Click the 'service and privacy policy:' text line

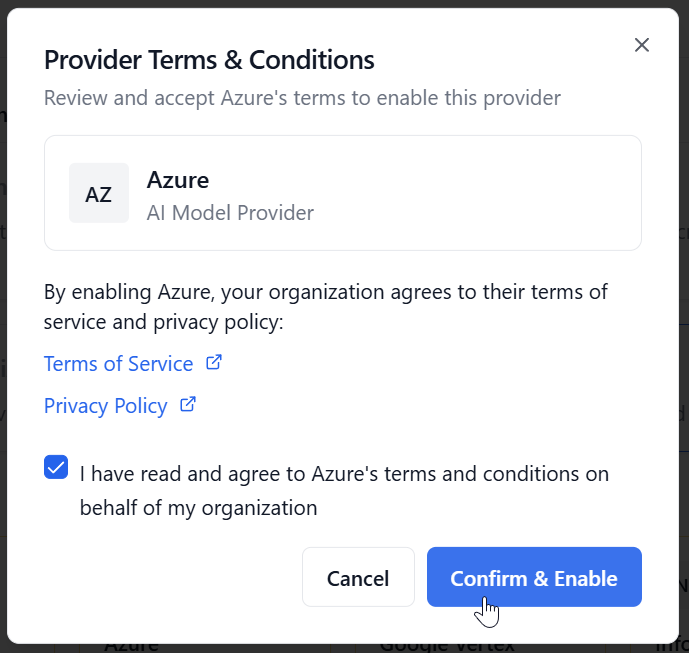pyautogui.click(x=163, y=322)
